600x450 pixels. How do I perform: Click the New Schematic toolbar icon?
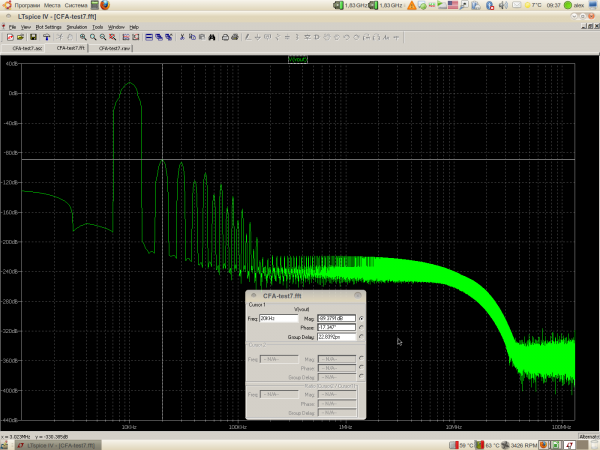[10, 37]
